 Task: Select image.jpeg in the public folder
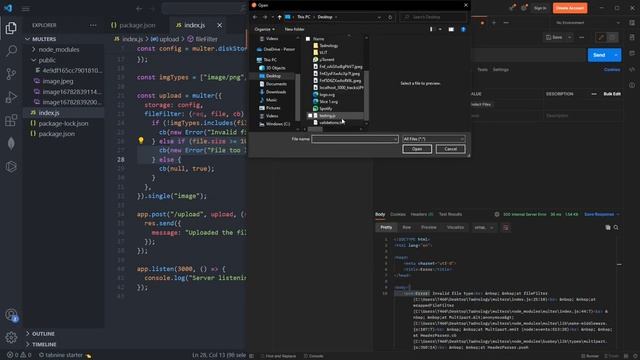pyautogui.click(x=58, y=81)
